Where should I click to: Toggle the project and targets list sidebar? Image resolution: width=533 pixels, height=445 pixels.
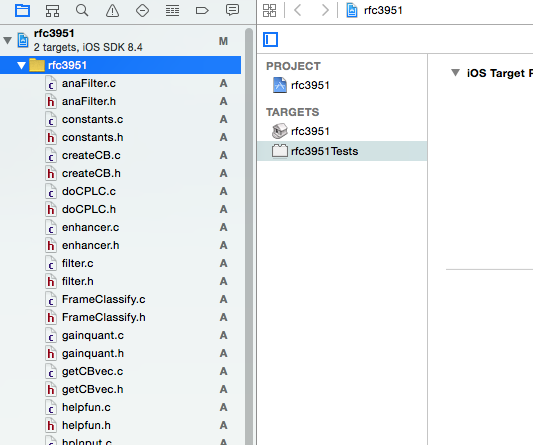click(271, 39)
